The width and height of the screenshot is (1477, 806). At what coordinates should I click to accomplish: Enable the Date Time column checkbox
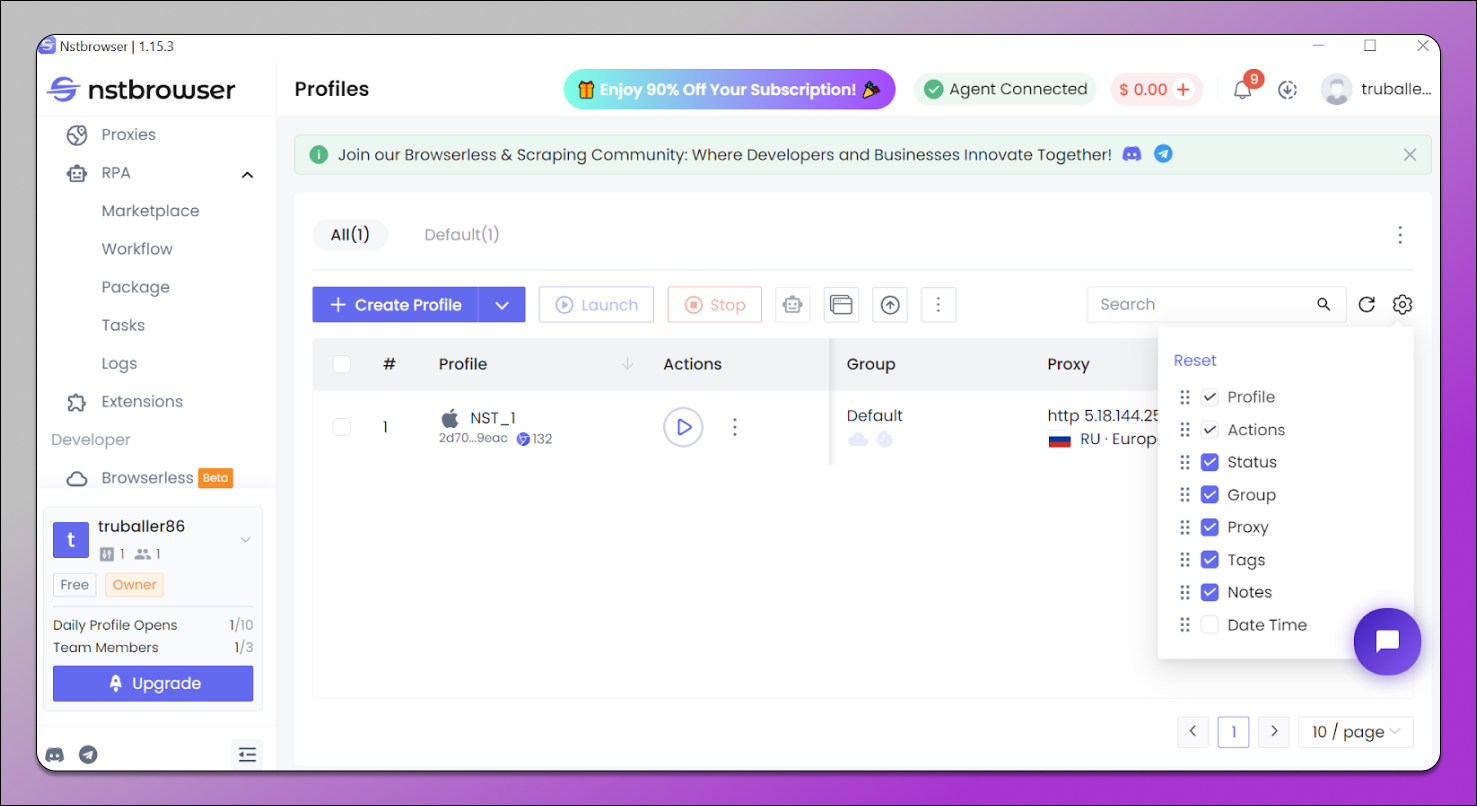click(x=1210, y=625)
